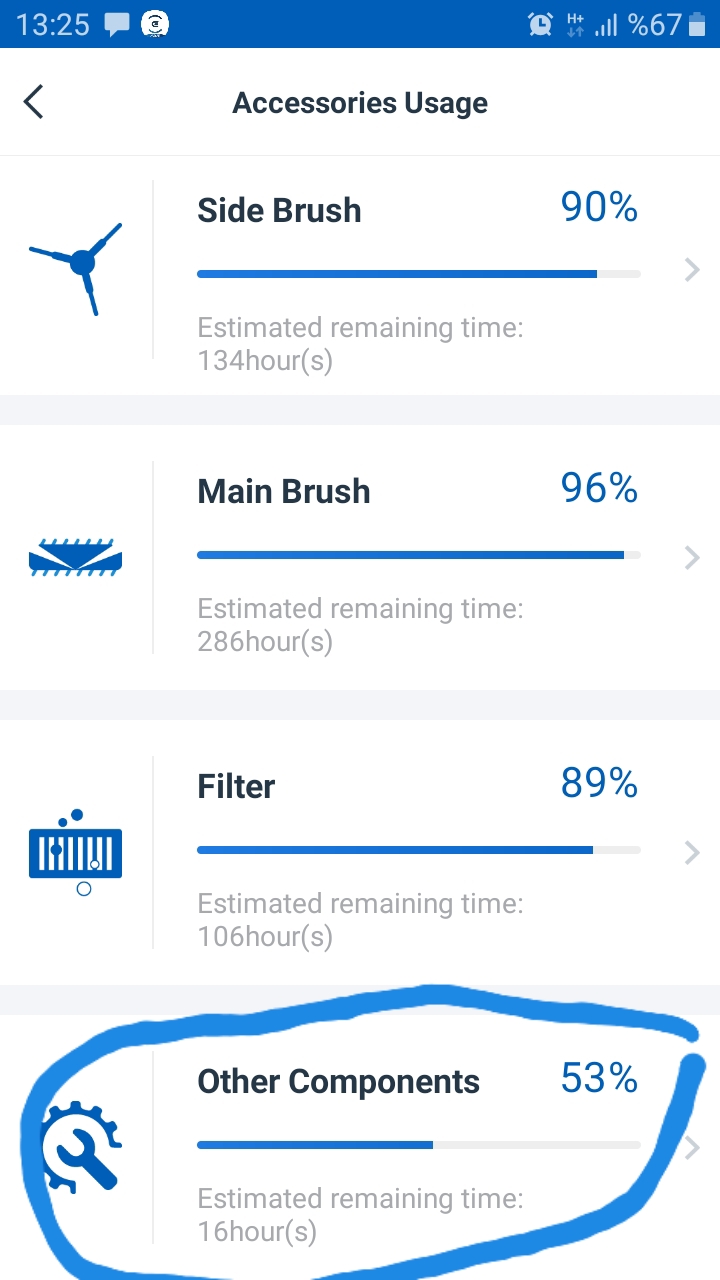Open the Filter label

pos(236,786)
